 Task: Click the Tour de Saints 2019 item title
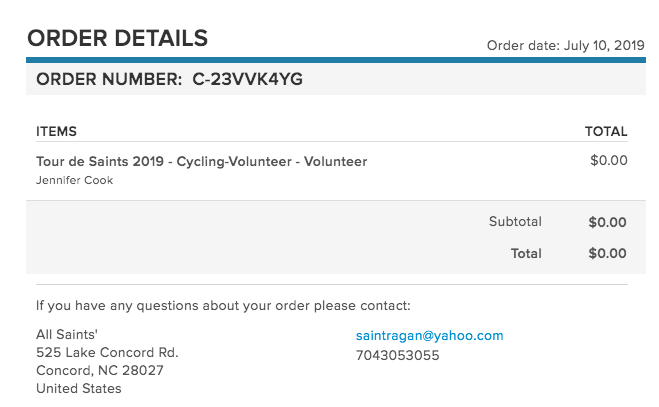(x=202, y=162)
